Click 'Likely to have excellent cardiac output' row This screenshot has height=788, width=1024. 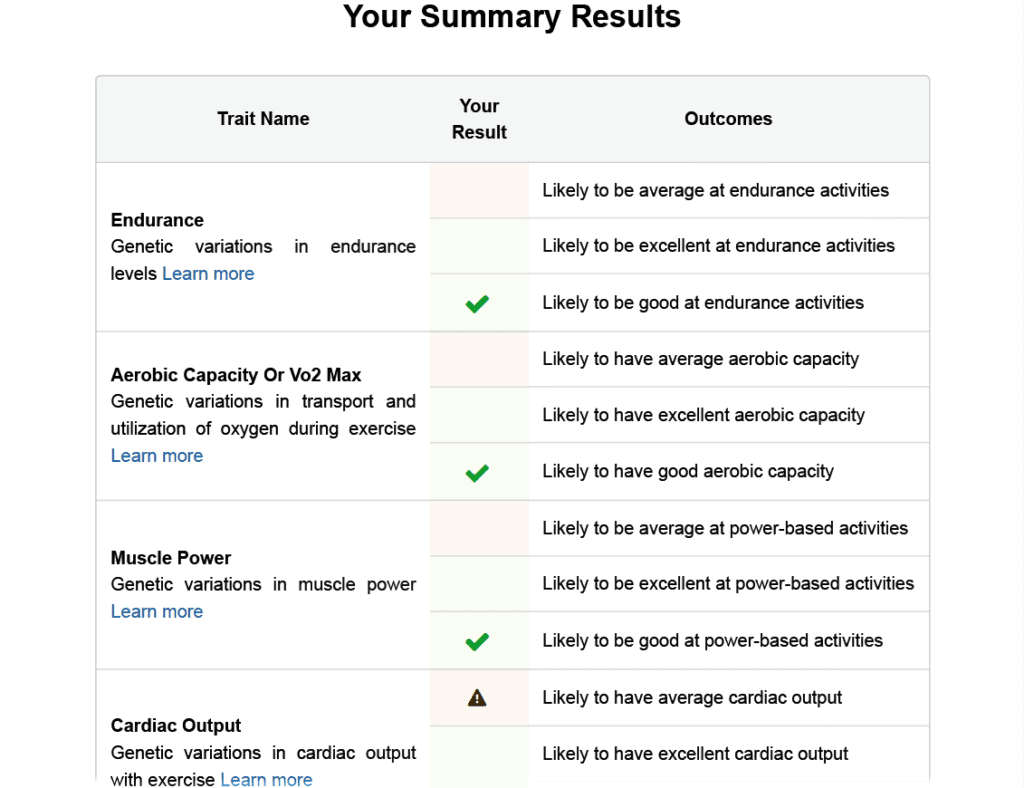(x=729, y=754)
